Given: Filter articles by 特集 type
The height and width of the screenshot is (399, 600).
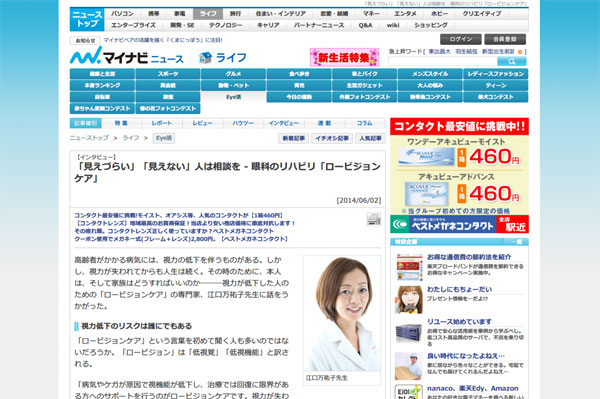Looking at the screenshot, I should (x=121, y=123).
